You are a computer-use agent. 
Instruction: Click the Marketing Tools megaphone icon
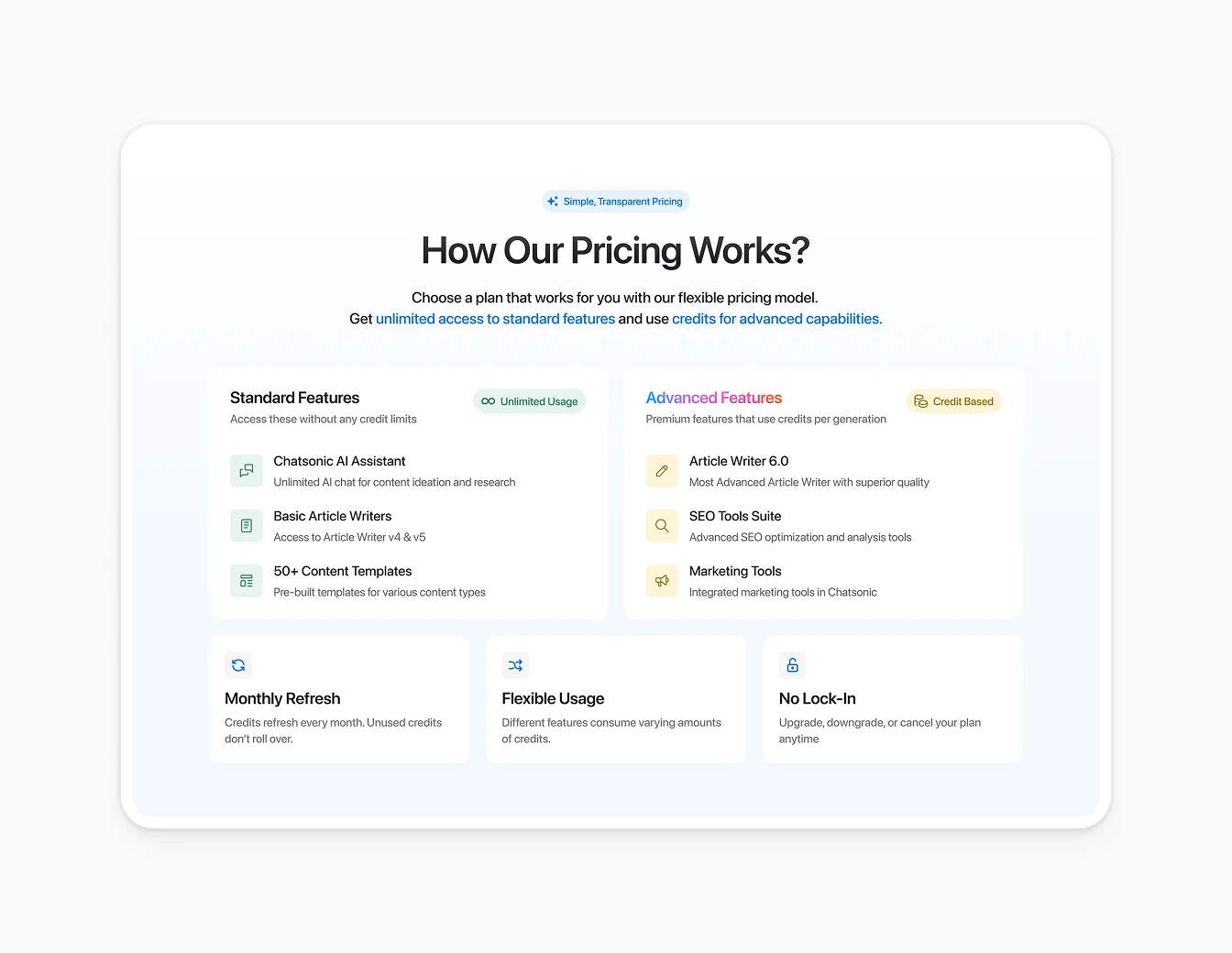pos(662,580)
